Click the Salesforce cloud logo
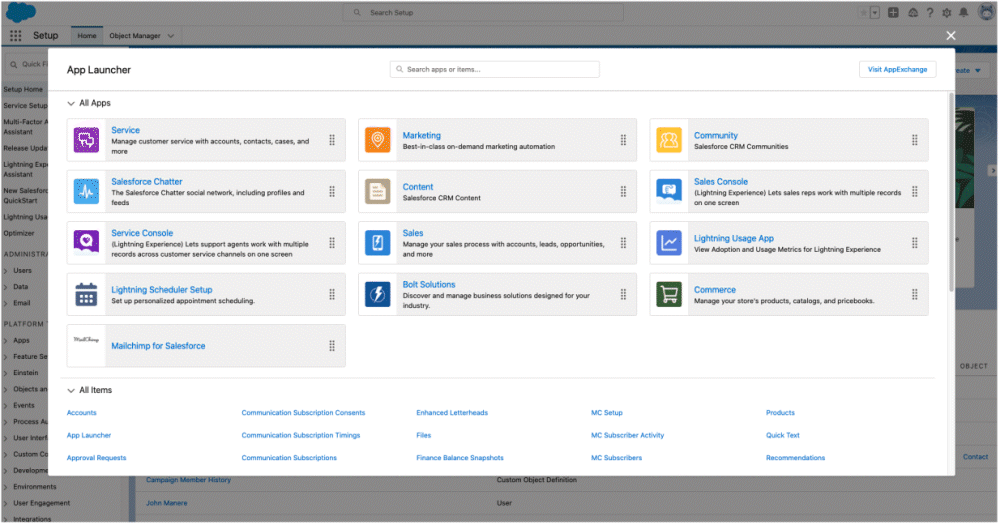This screenshot has height=525, width=1000. point(20,11)
